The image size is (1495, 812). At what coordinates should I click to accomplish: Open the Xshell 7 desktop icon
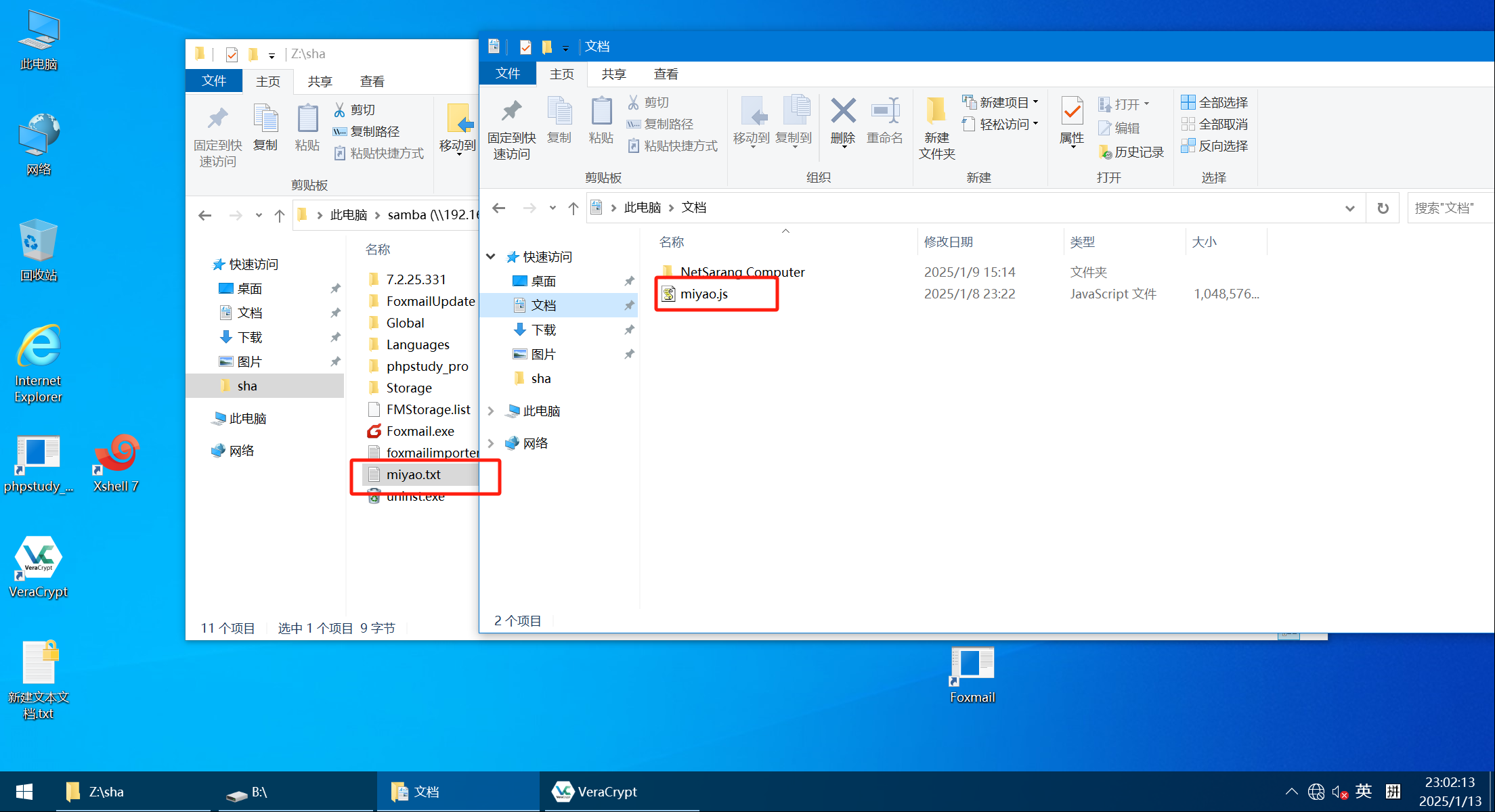pos(116,455)
